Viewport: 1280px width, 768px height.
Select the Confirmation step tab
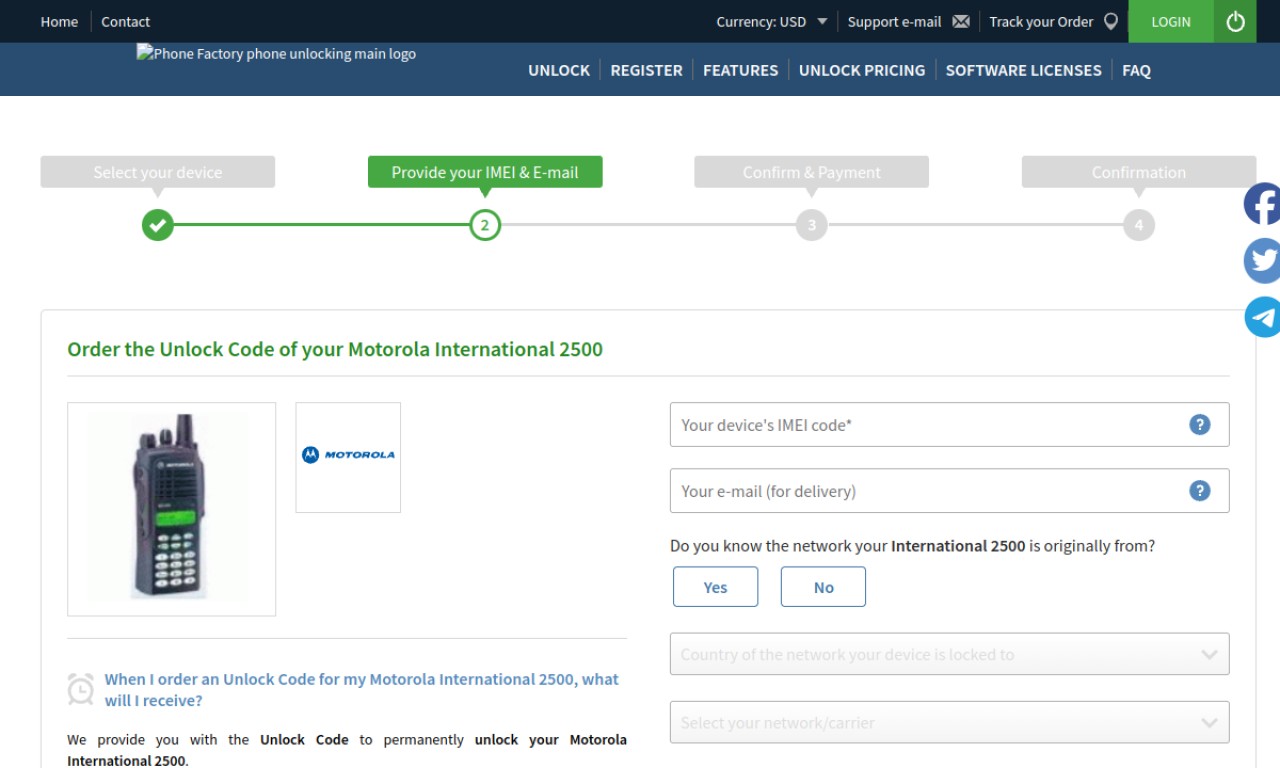point(1139,172)
